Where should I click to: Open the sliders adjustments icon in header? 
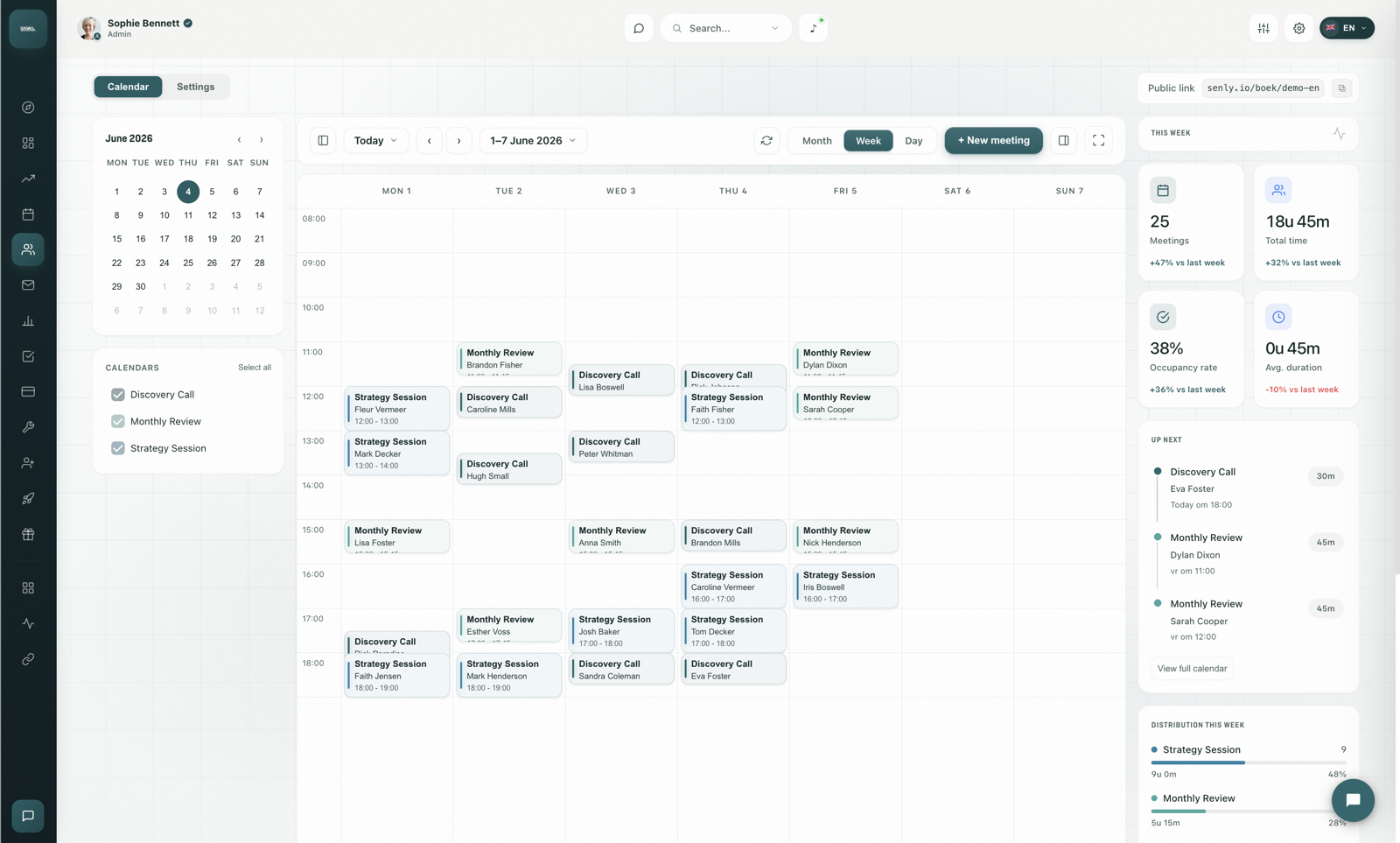(1263, 28)
